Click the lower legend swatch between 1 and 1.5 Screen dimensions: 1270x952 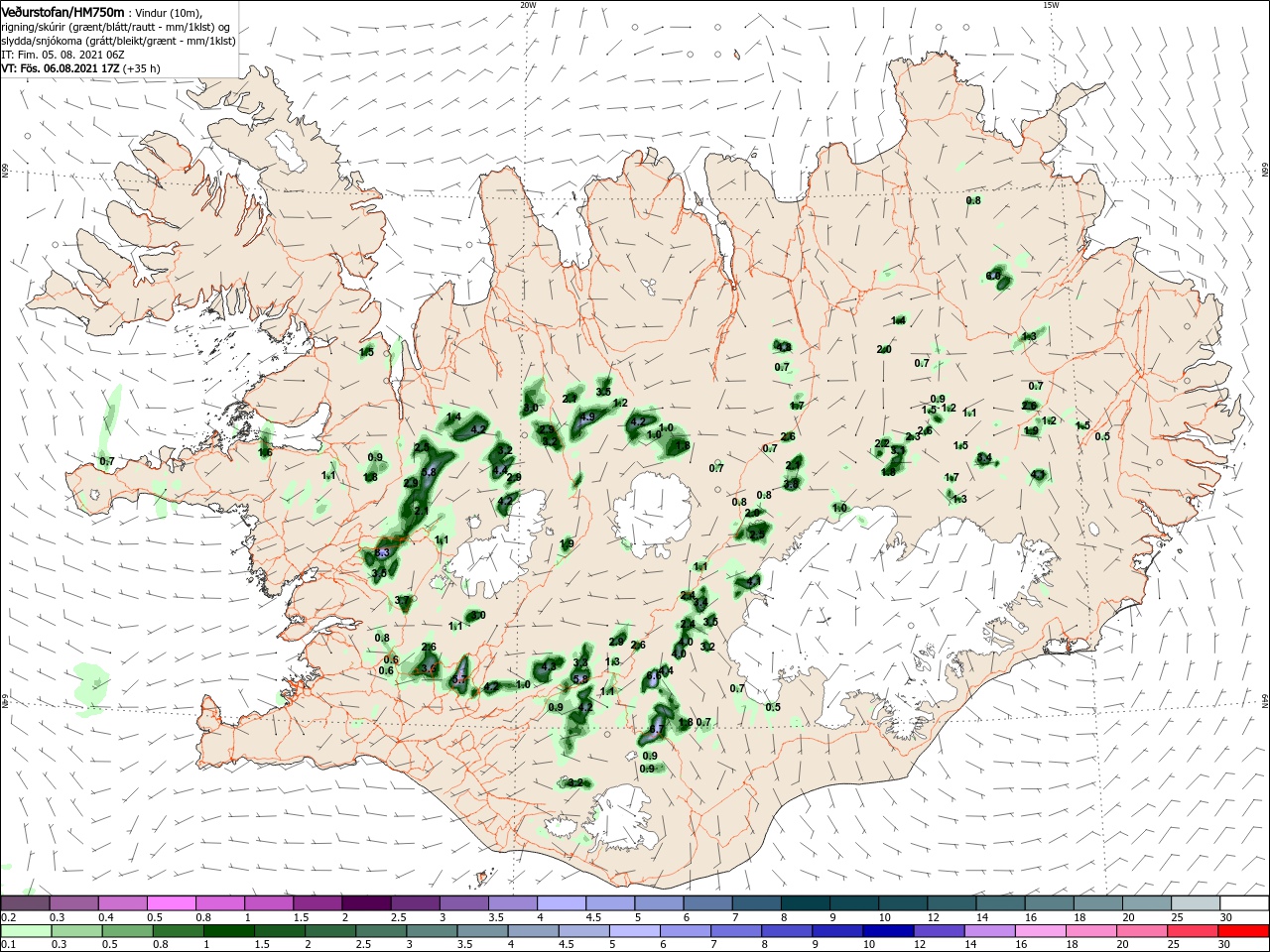pyautogui.click(x=229, y=931)
